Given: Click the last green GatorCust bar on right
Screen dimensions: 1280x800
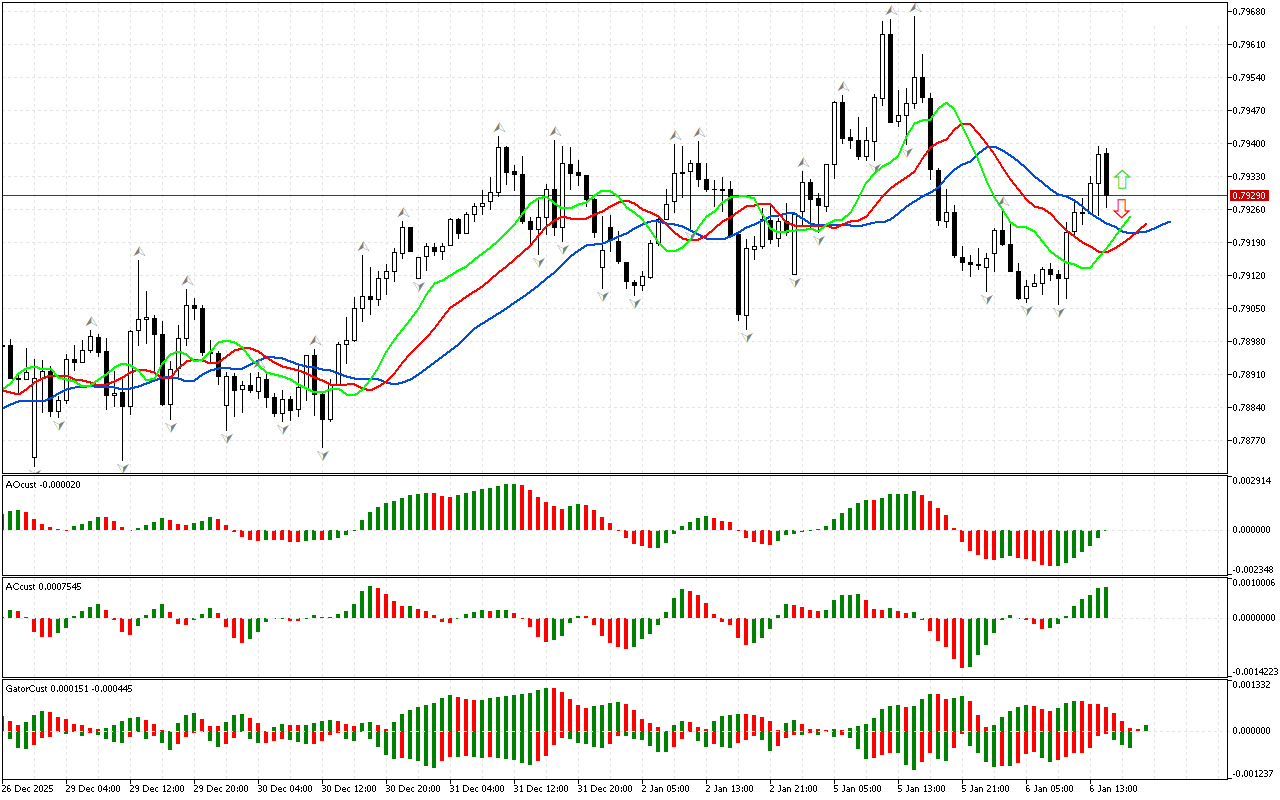Looking at the screenshot, I should tap(1146, 727).
